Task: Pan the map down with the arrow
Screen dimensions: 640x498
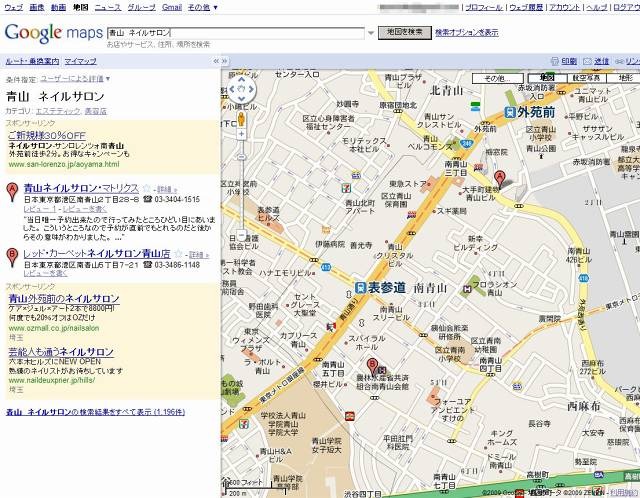Action: coord(242,98)
